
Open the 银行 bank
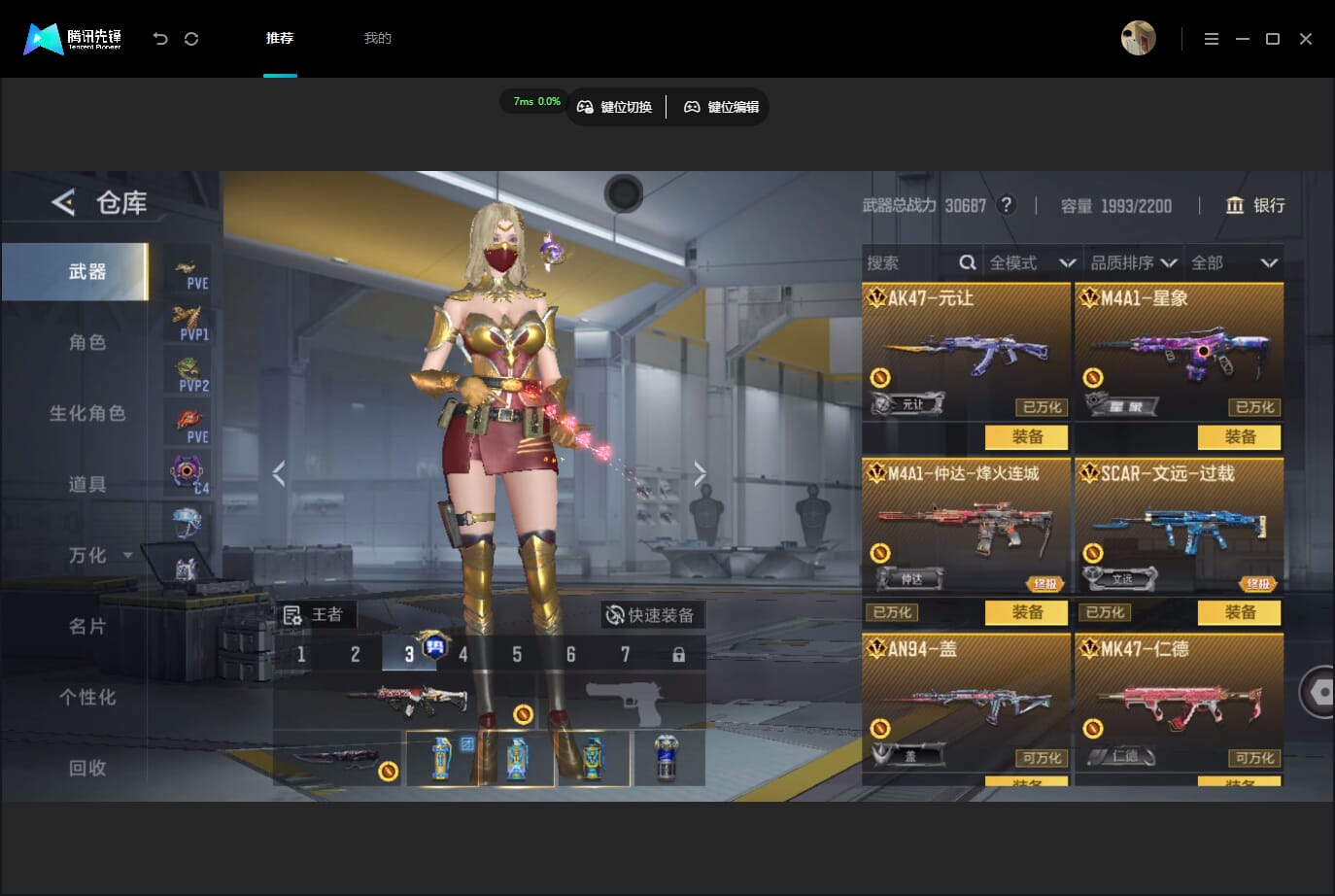pos(1255,205)
